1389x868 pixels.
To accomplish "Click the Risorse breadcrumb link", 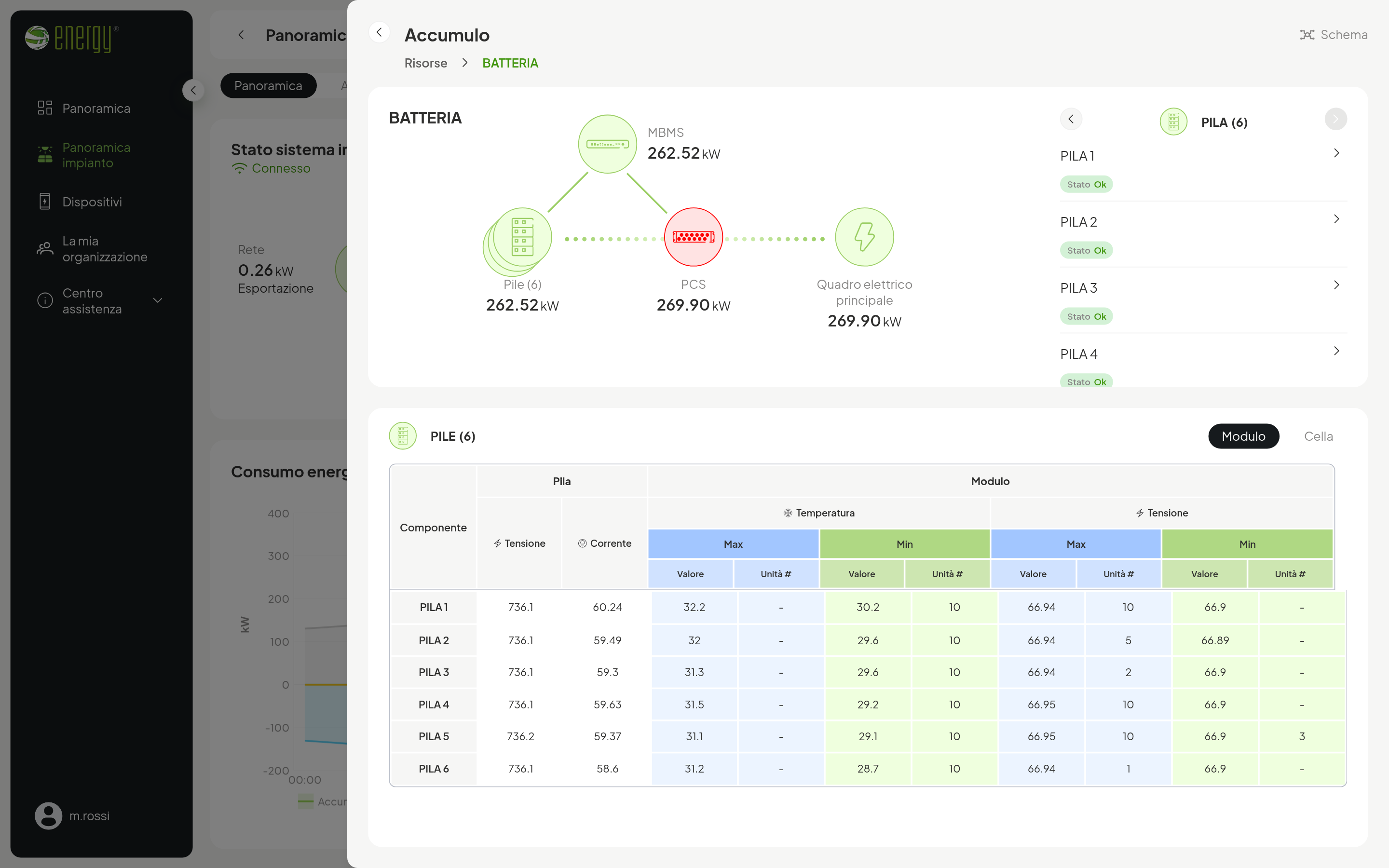I will tap(425, 63).
